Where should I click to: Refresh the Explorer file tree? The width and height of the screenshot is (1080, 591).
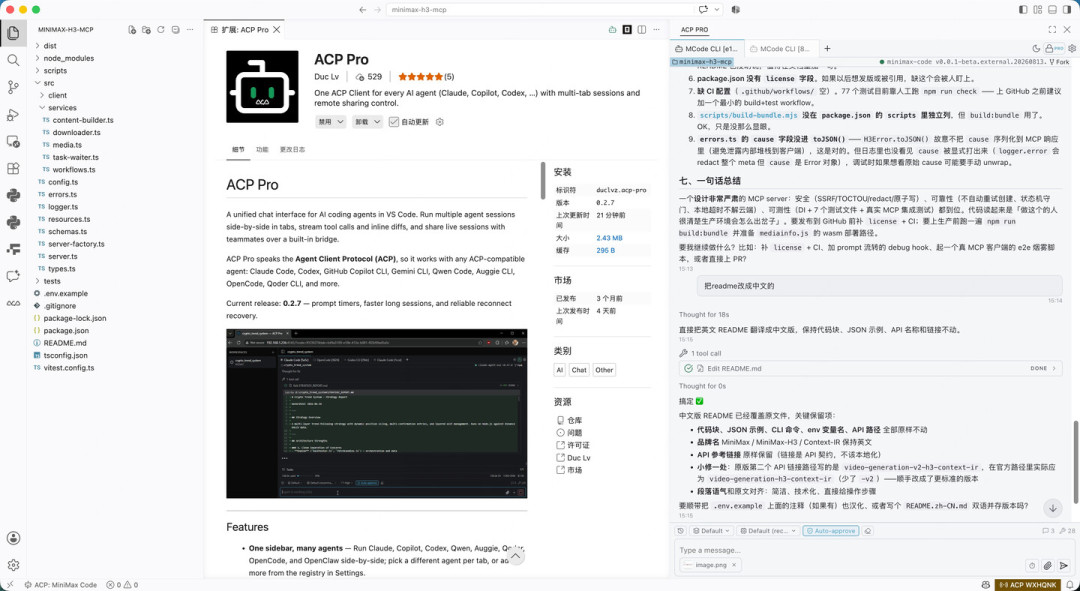pyautogui.click(x=160, y=30)
